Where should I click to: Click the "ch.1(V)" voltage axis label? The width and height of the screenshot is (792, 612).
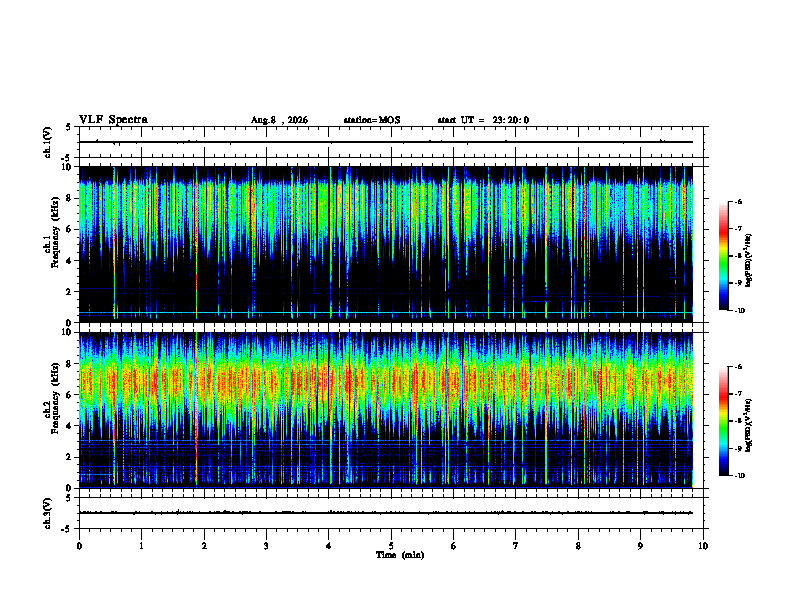point(48,142)
